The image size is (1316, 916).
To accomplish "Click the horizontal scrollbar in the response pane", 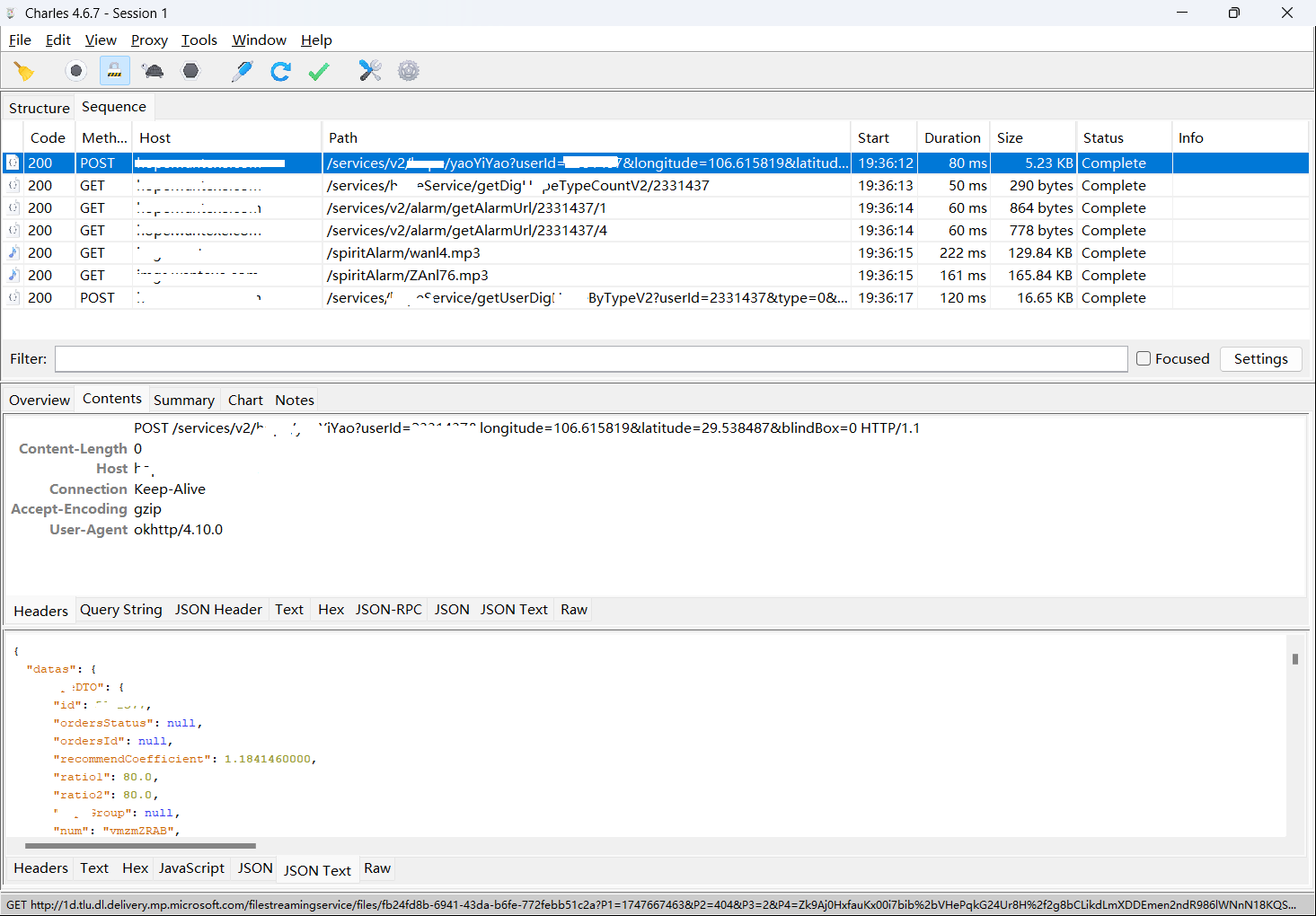I will coord(140,845).
